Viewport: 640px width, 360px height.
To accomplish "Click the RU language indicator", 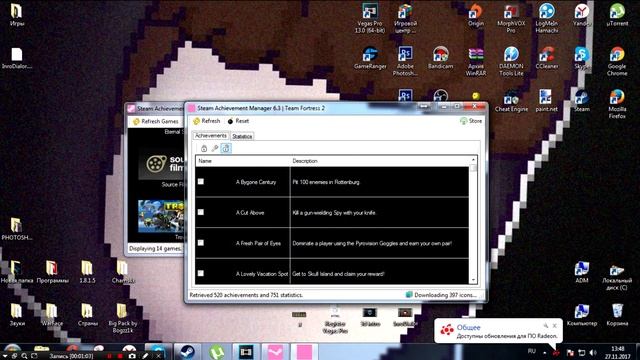I will 531,351.
